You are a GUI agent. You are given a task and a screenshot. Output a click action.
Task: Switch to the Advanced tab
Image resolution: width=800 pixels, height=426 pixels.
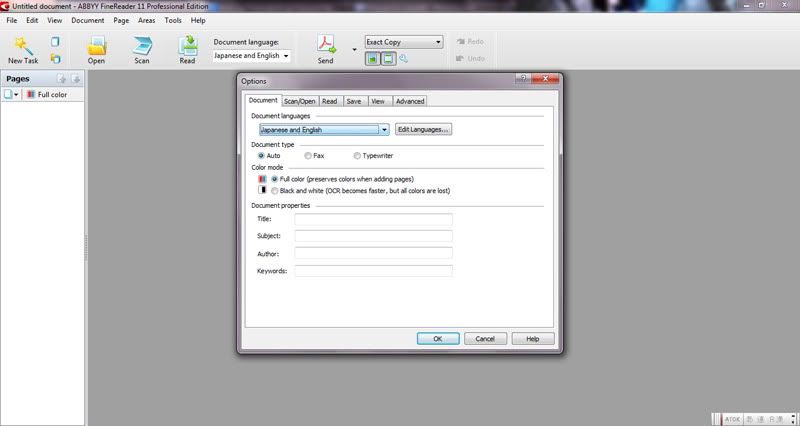[x=410, y=101]
